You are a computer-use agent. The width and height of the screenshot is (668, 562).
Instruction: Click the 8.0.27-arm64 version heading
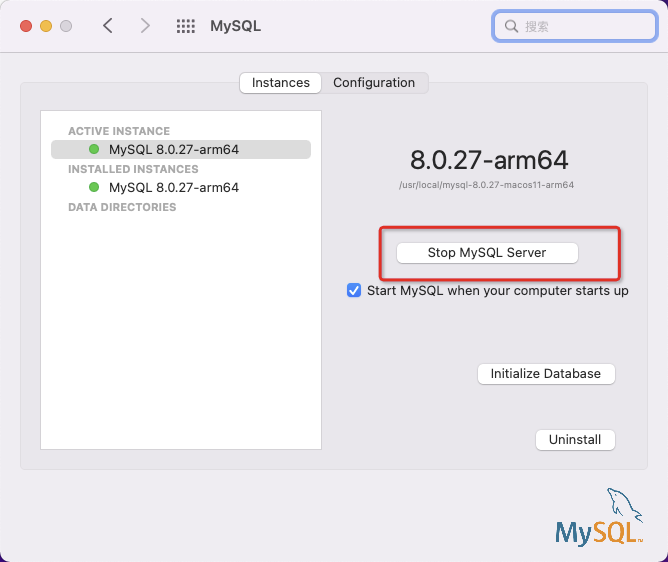pos(489,160)
